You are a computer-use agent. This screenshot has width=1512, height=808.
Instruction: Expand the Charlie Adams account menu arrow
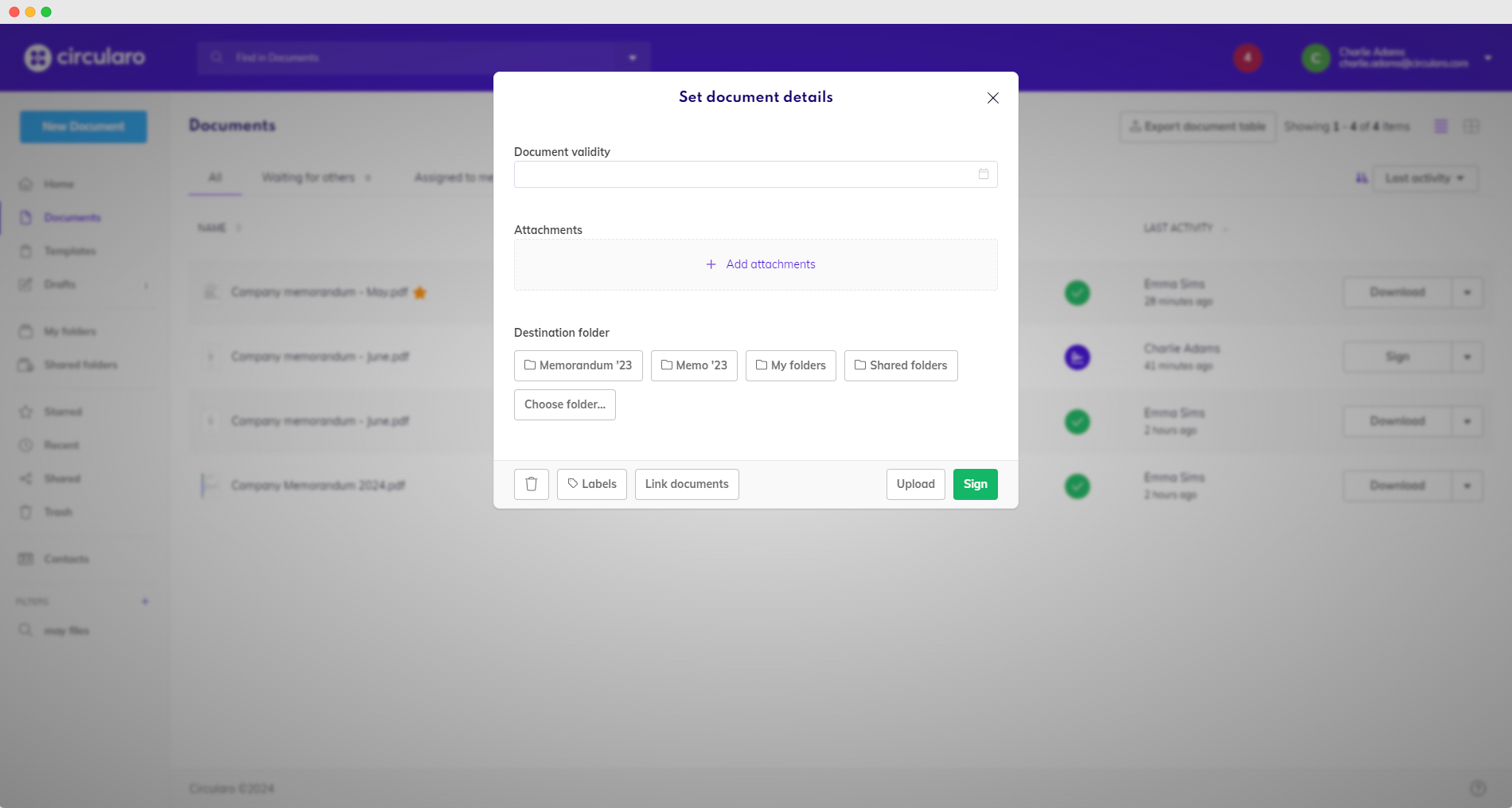1488,57
